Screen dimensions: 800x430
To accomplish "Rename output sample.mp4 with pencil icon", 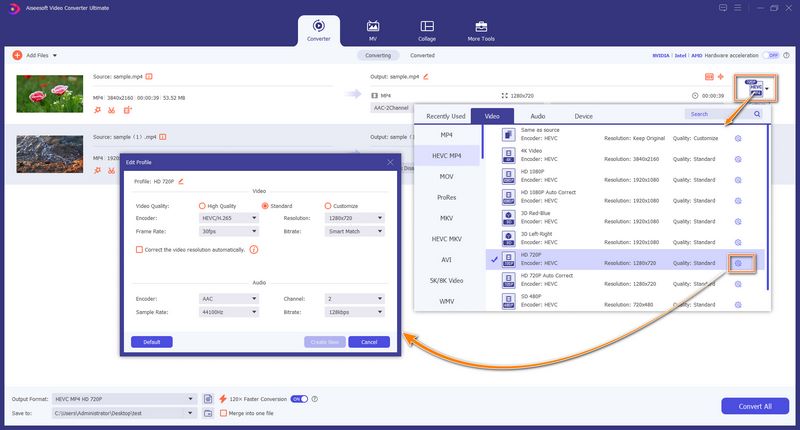I will click(x=426, y=77).
